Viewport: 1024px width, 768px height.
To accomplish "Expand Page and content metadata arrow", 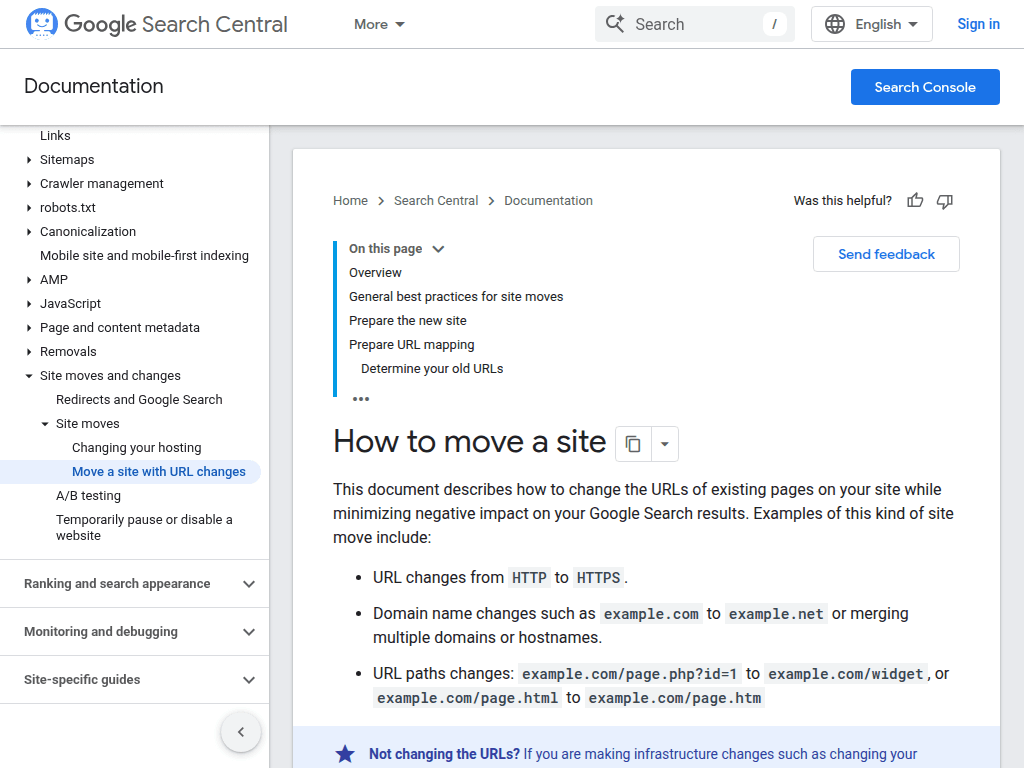I will coord(29,328).
